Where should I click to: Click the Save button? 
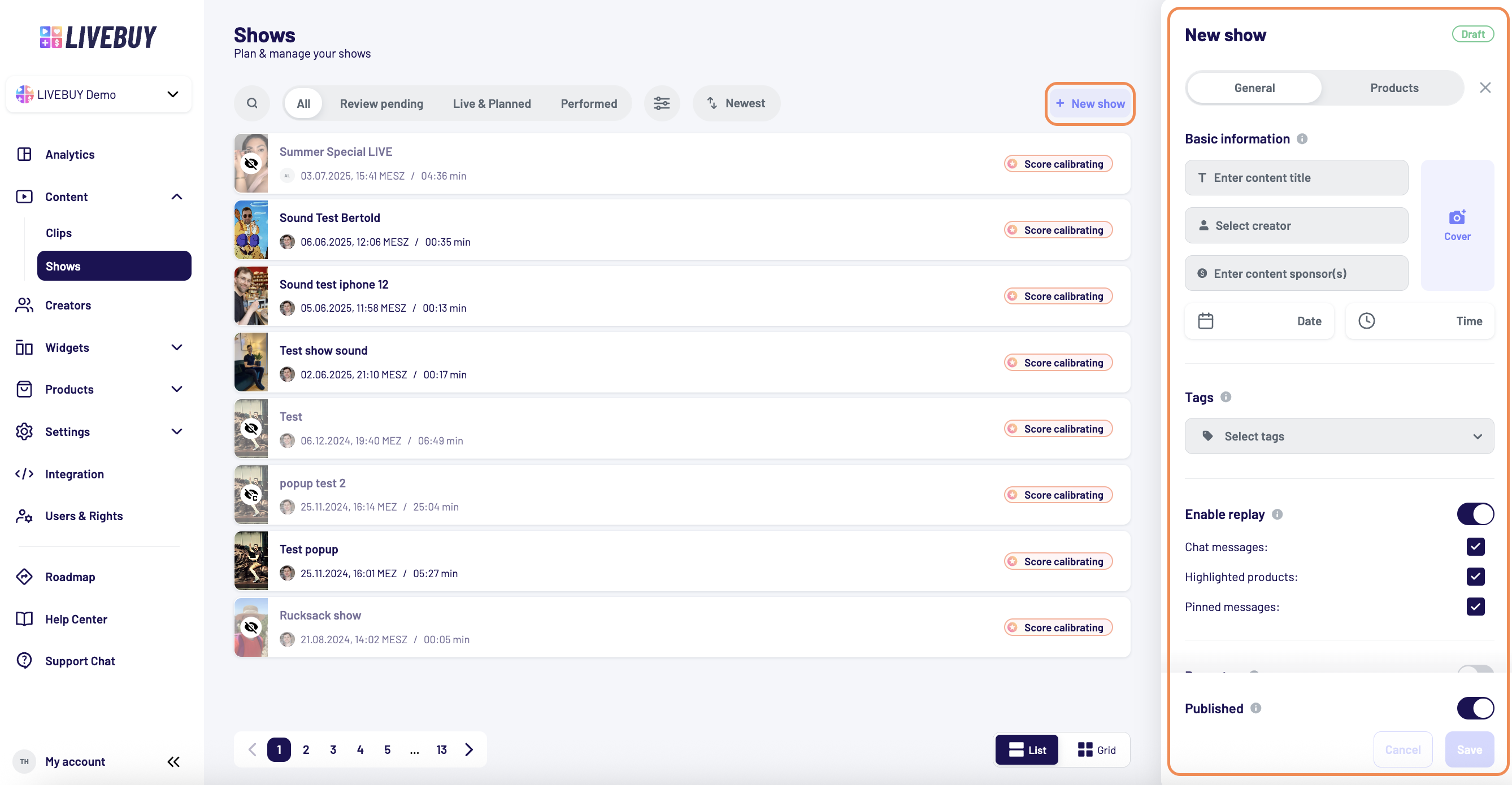(1468, 749)
